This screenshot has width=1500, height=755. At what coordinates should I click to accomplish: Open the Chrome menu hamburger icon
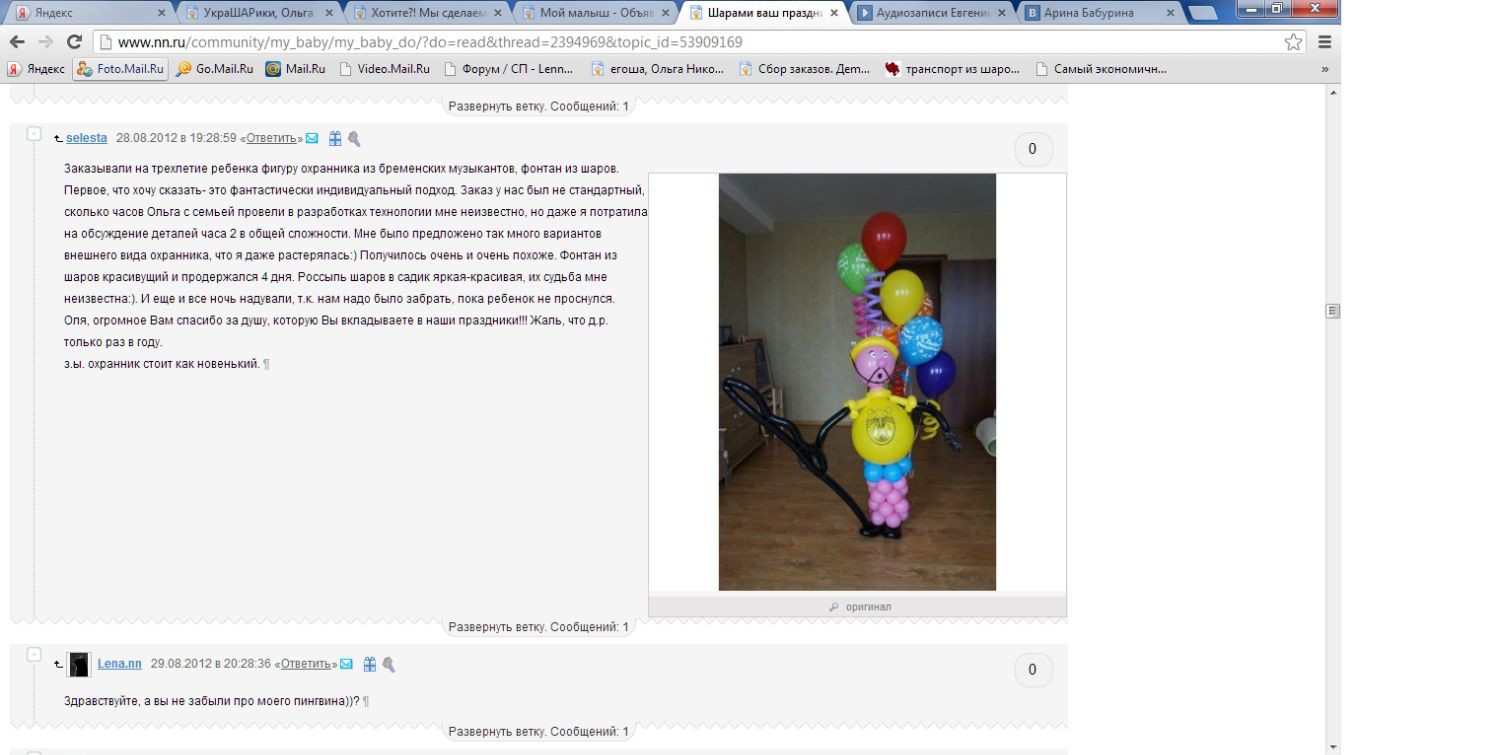click(1324, 42)
